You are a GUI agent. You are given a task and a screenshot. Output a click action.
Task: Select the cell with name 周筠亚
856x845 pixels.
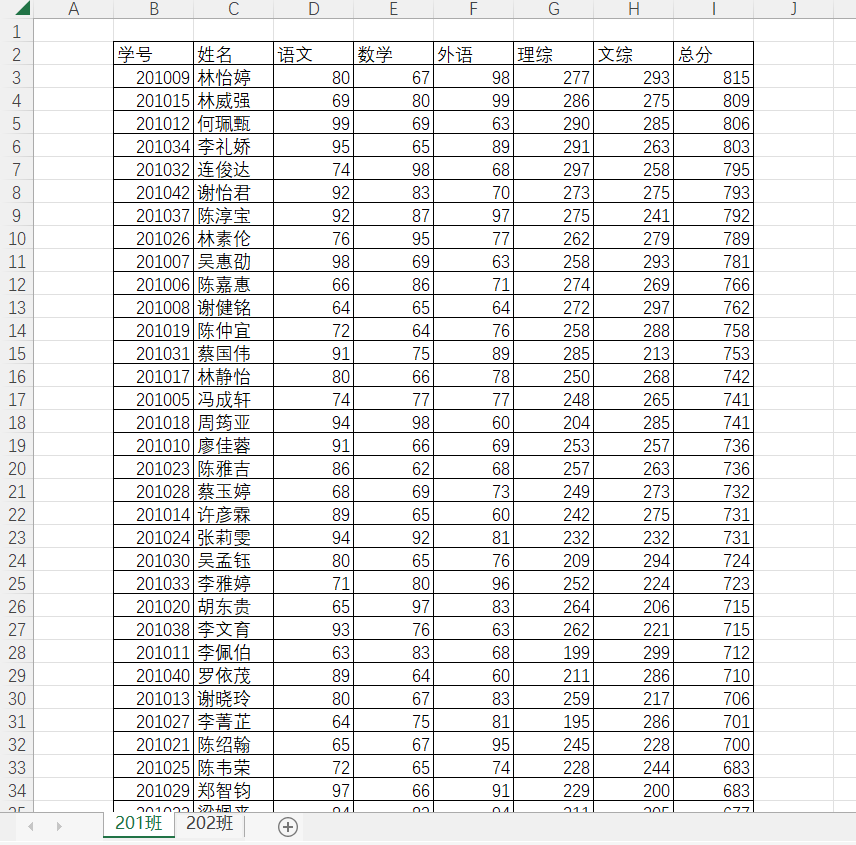pyautogui.click(x=233, y=422)
